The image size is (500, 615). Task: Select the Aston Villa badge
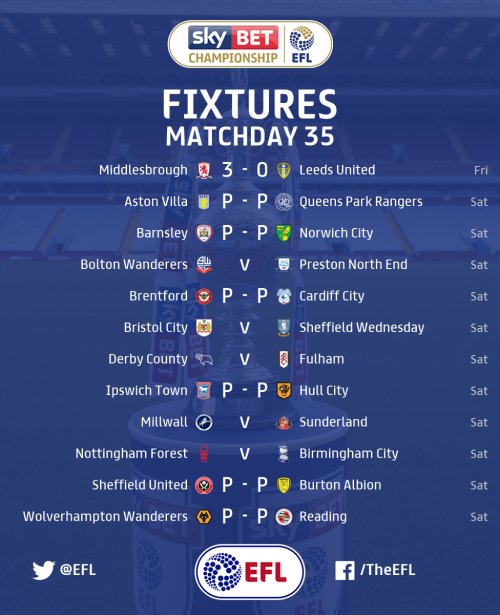(x=204, y=202)
